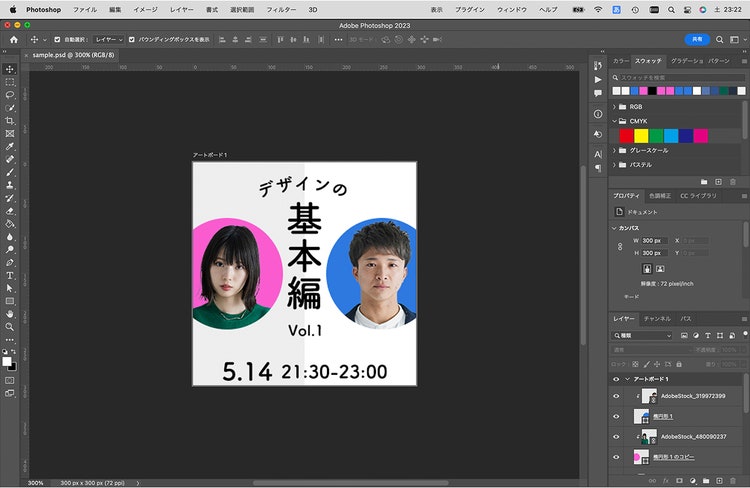Image resolution: width=750 pixels, height=488 pixels.
Task: Hide the AdobeStock_480090237 layer
Action: [x=616, y=436]
